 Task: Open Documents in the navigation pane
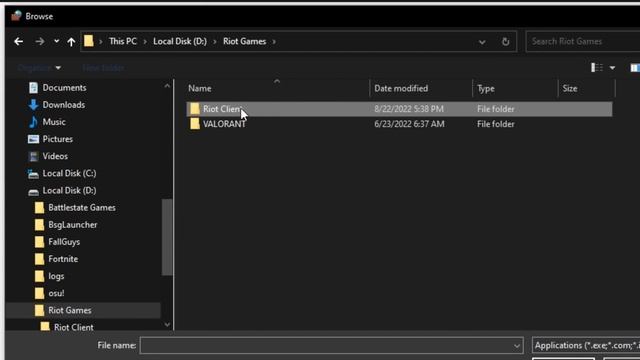(64, 88)
